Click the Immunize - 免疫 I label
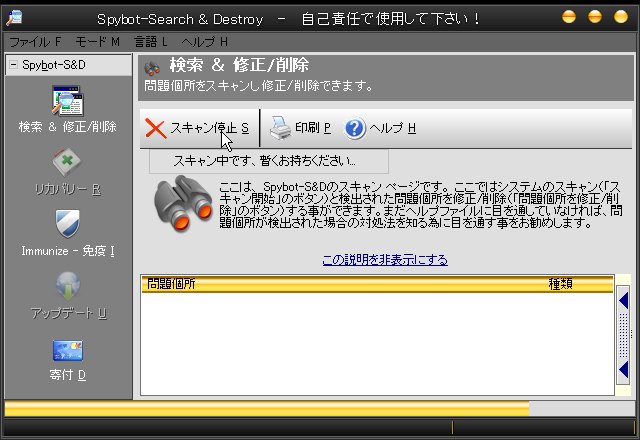Image resolution: width=640 pixels, height=440 pixels. (68, 251)
